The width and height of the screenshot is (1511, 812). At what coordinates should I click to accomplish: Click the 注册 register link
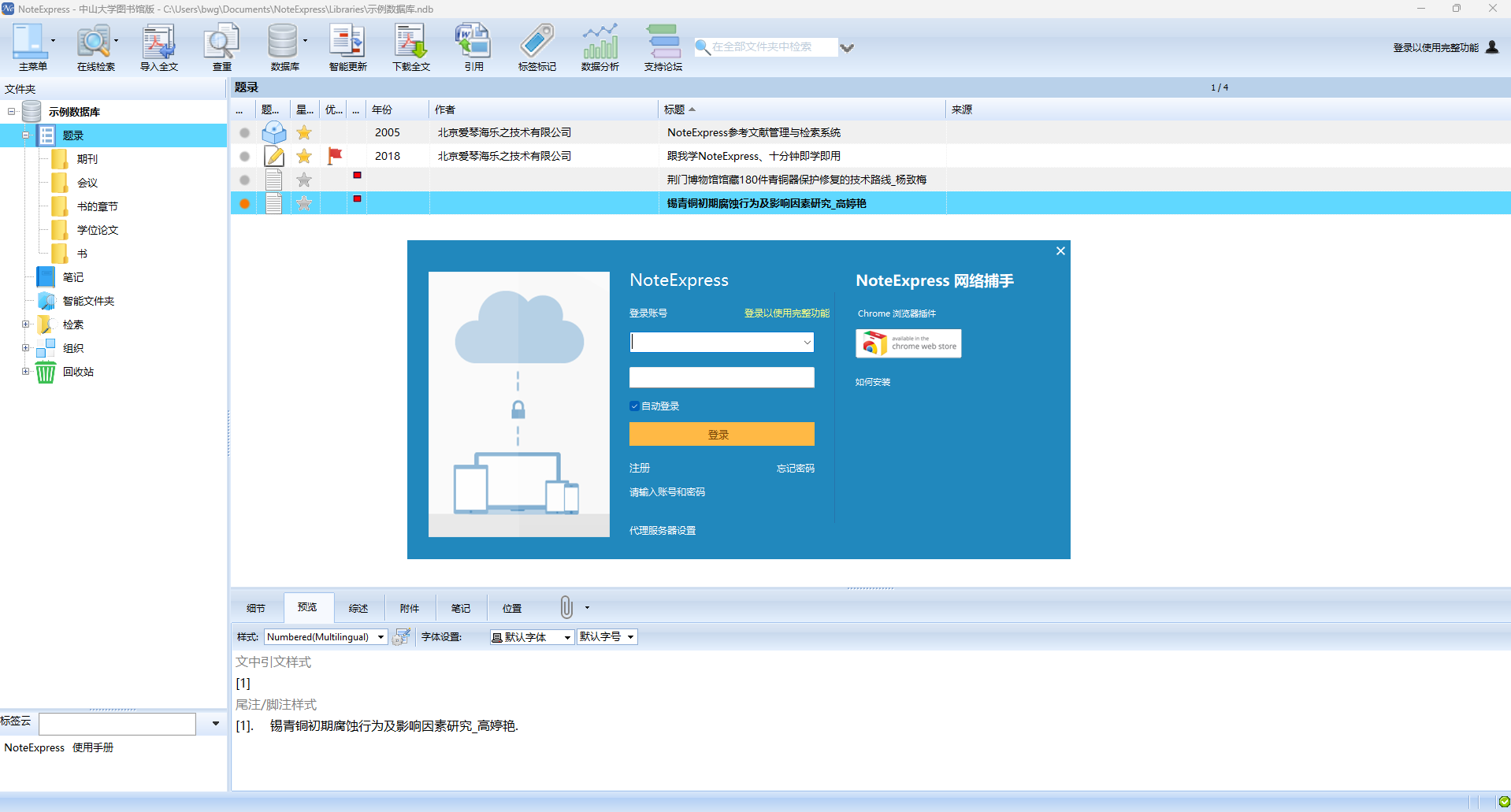[640, 468]
